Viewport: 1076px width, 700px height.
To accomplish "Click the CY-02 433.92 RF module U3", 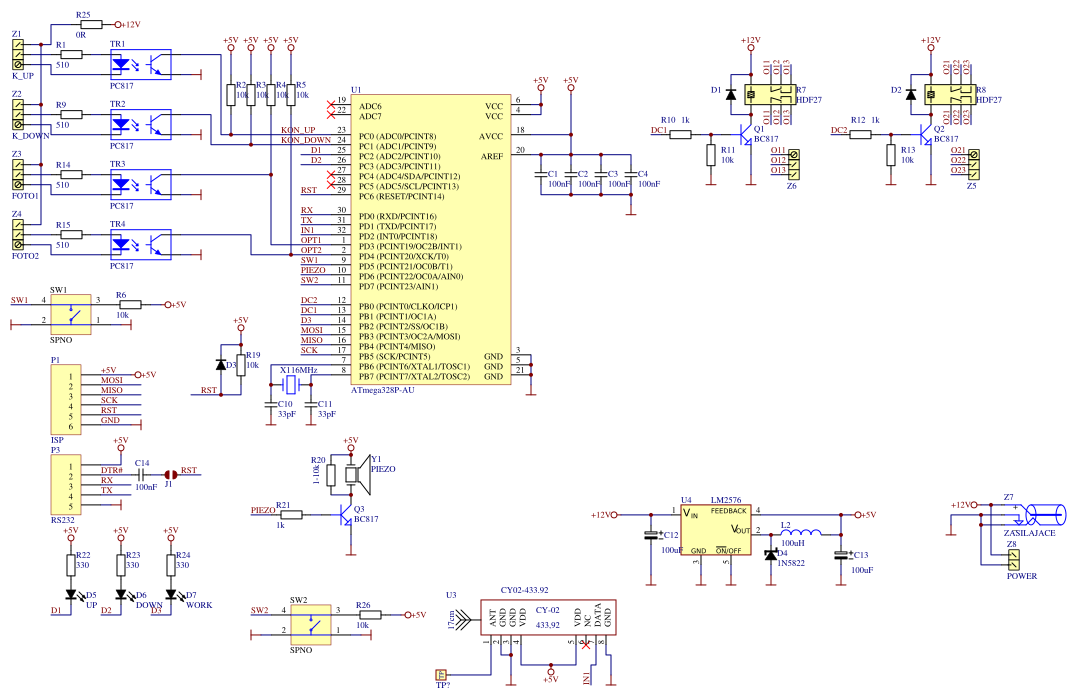I will click(550, 618).
